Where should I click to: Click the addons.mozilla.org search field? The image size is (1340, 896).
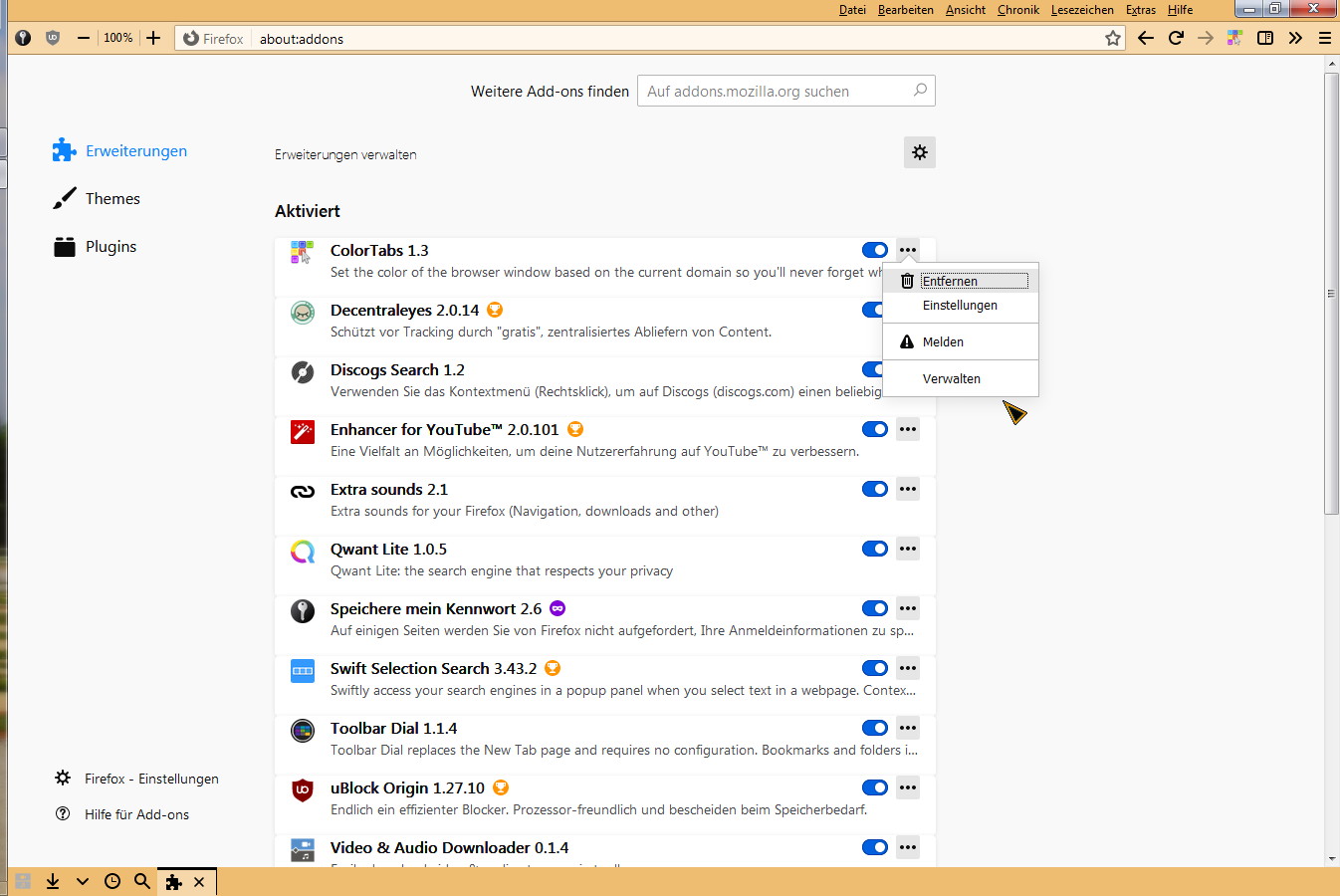(x=786, y=91)
